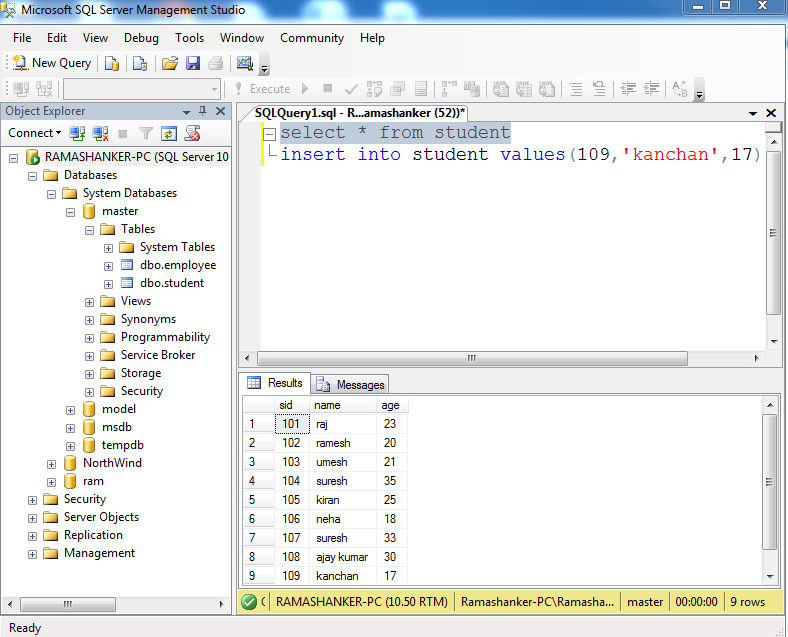Switch to the Messages tab
The image size is (788, 637).
pyautogui.click(x=350, y=385)
